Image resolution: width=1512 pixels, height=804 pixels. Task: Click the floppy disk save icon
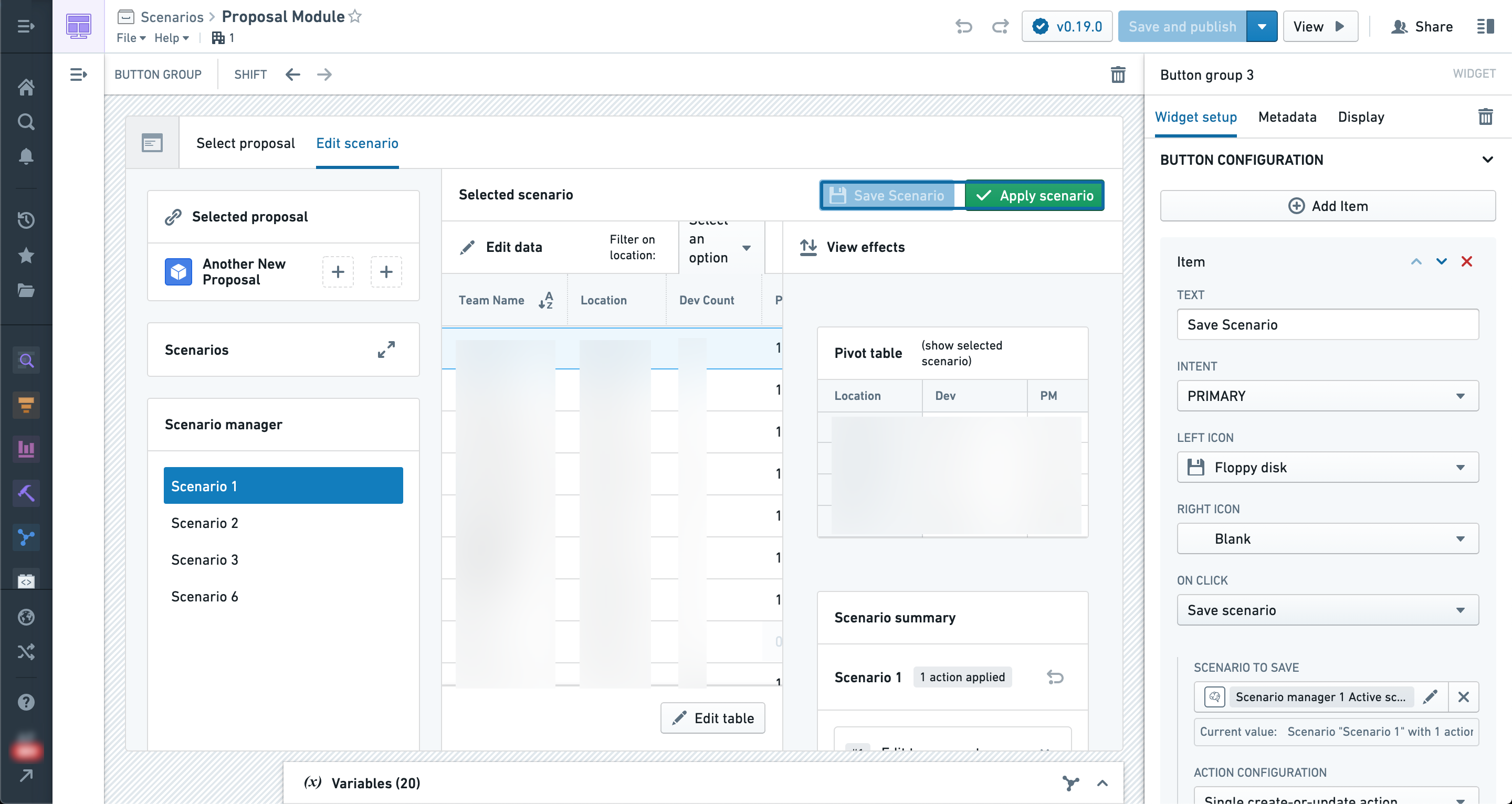click(838, 195)
